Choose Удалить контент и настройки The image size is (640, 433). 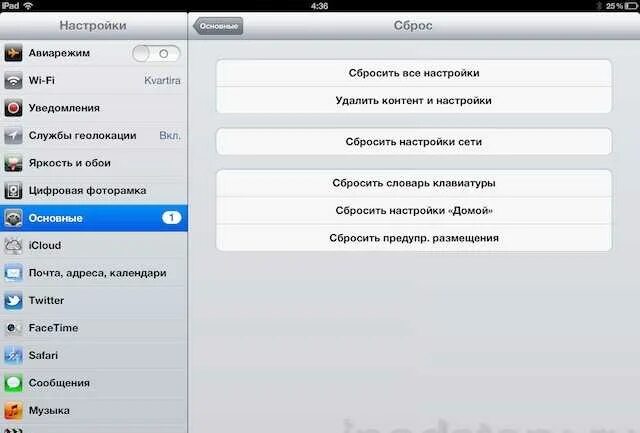(414, 100)
